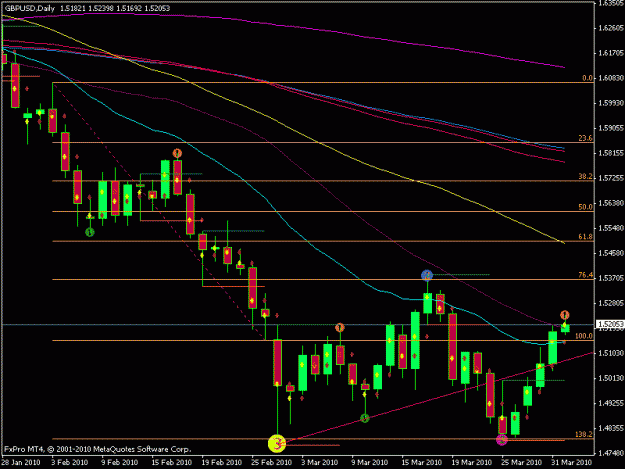The width and height of the screenshot is (625, 469).
Task: Select the 61.8 Fibonacci level label
Action: click(x=586, y=237)
